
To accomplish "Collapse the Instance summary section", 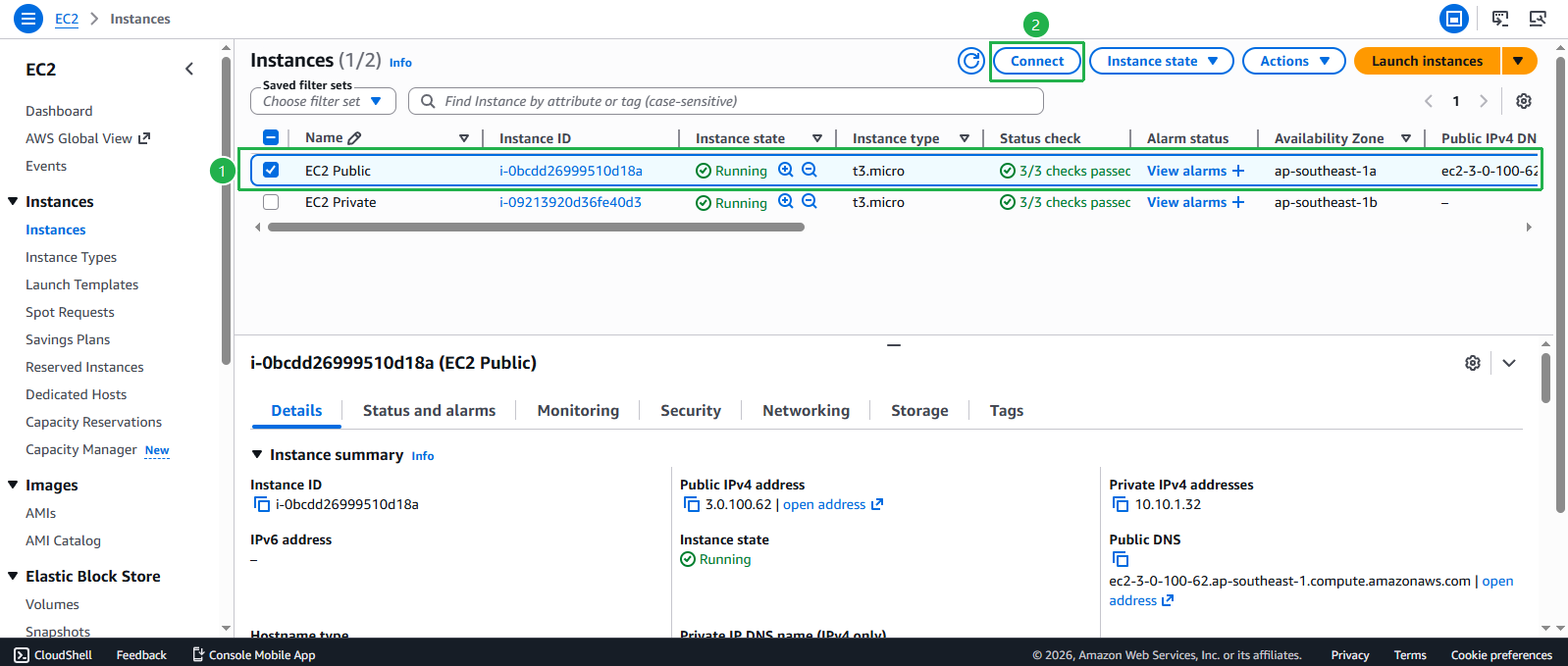I will pos(257,454).
